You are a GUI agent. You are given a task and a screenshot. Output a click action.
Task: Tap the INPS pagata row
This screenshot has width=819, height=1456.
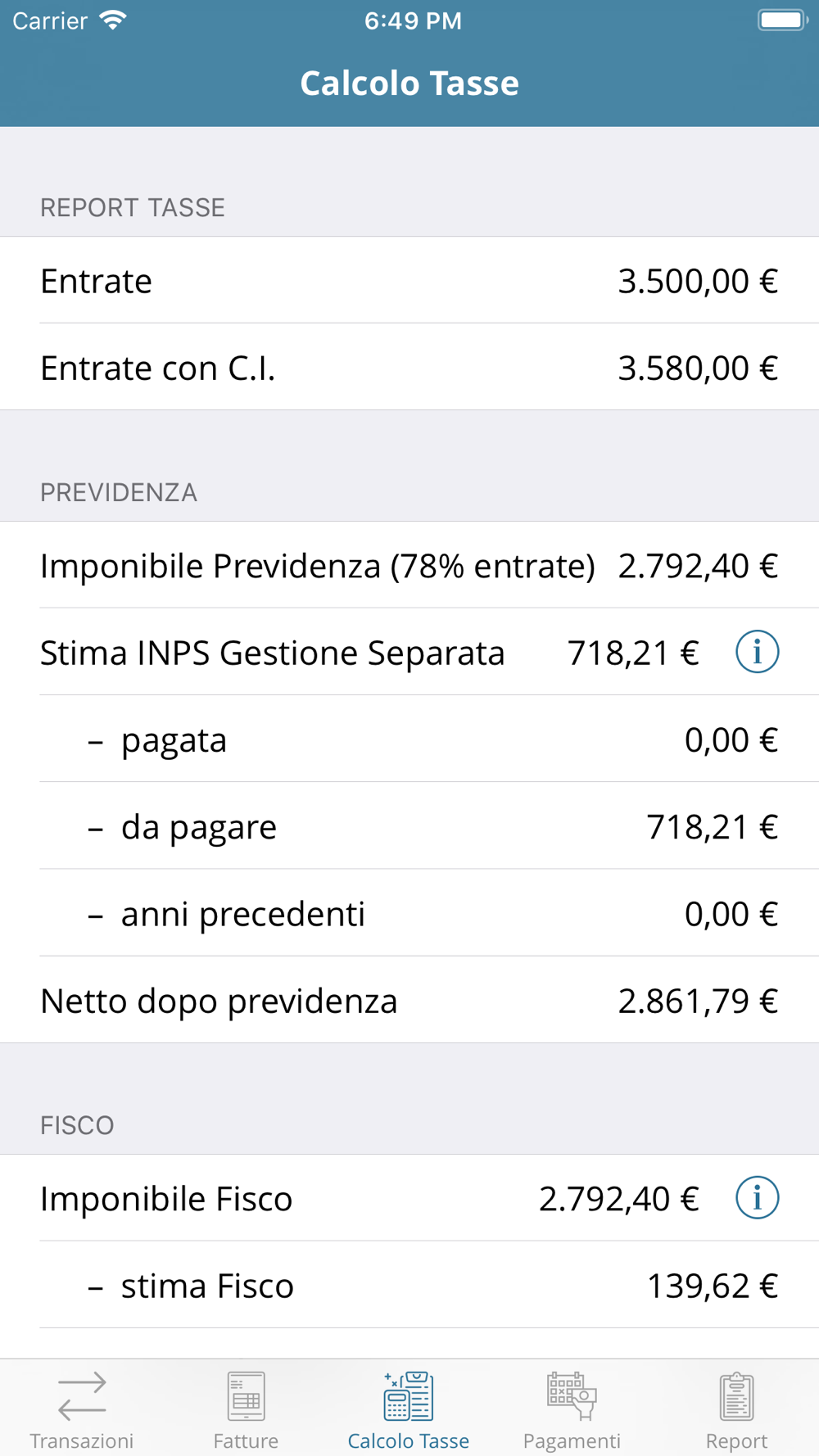[x=409, y=739]
